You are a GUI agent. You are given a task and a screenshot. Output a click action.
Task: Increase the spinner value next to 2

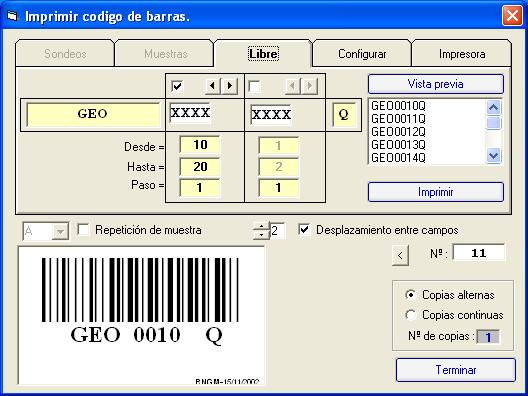262,226
